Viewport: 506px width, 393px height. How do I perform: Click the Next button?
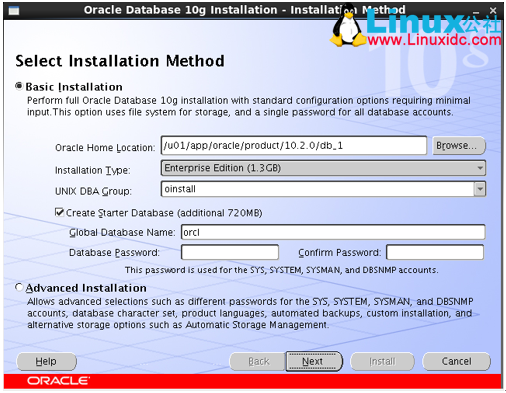pos(313,361)
